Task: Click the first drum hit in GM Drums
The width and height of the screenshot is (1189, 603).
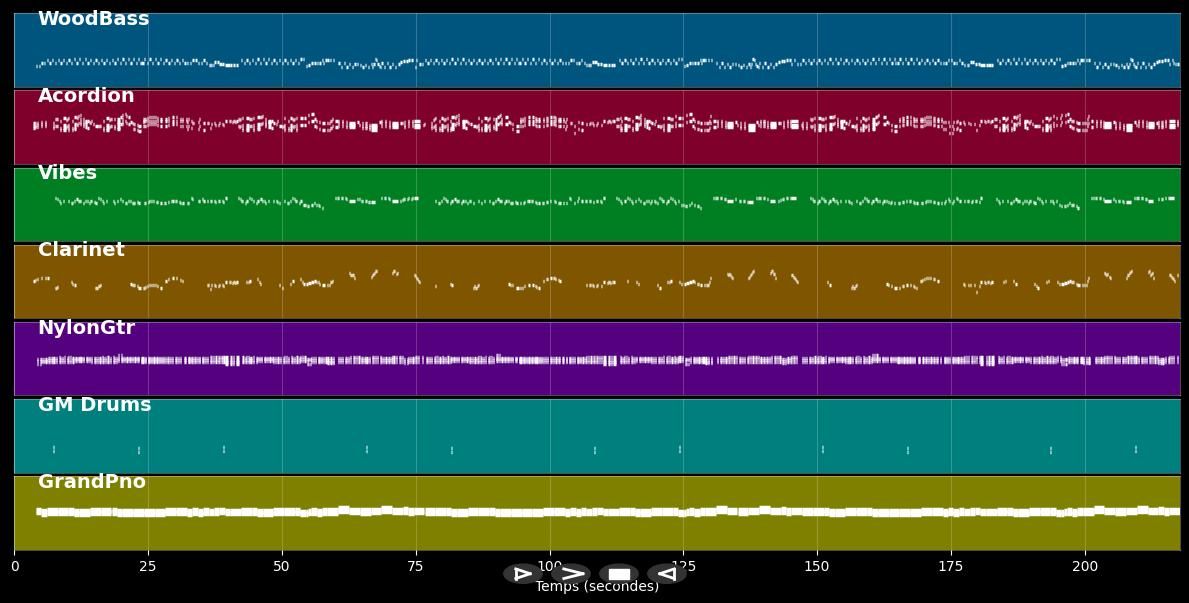Action: pos(54,450)
